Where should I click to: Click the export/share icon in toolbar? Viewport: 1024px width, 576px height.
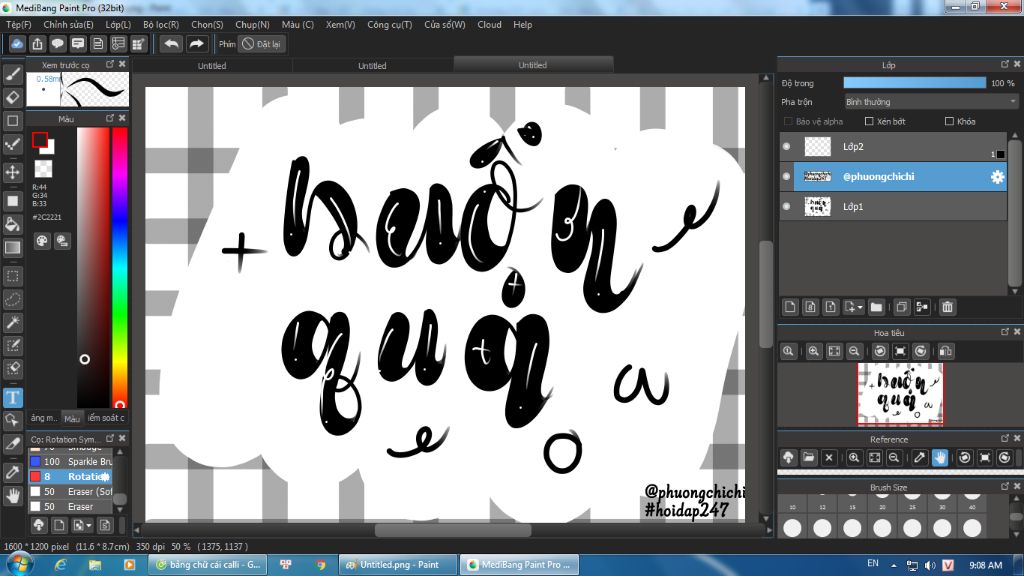tap(37, 44)
